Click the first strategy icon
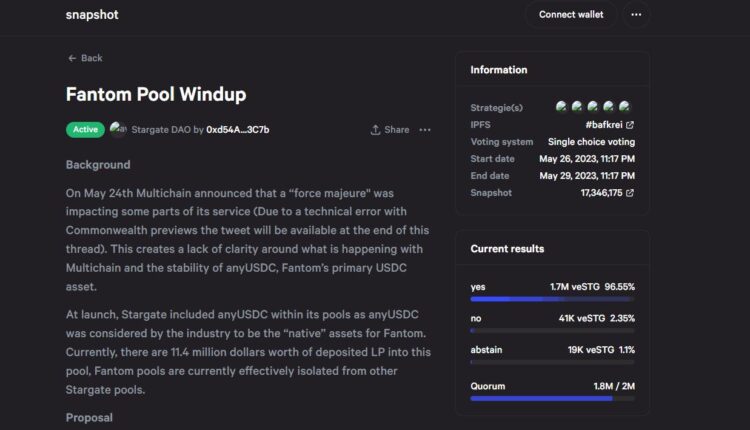The height and width of the screenshot is (430, 750). click(x=562, y=107)
